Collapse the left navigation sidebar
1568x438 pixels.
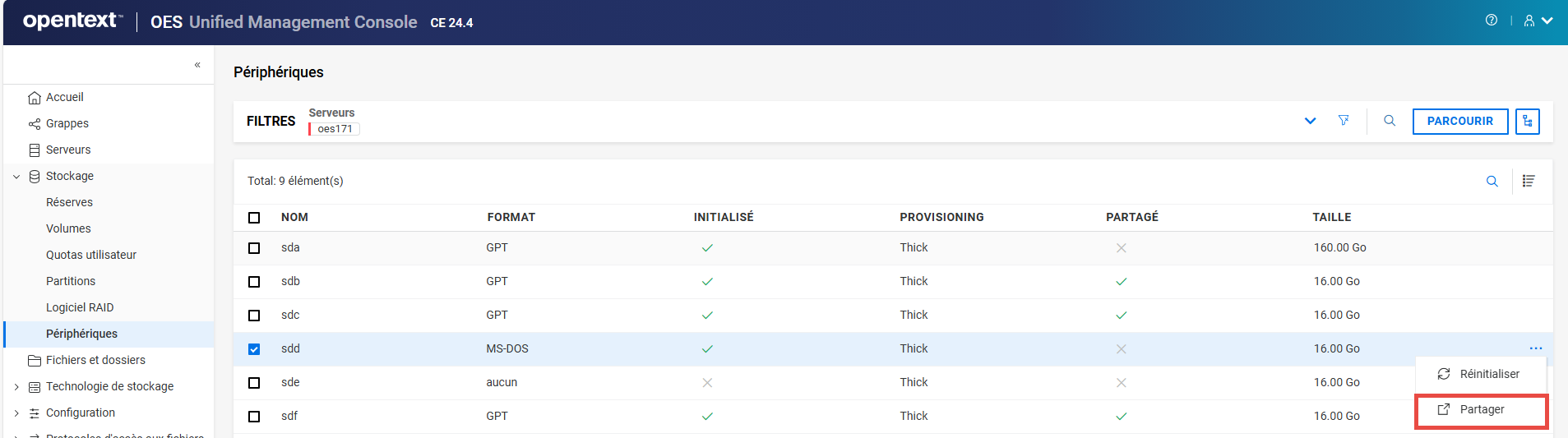pos(197,65)
